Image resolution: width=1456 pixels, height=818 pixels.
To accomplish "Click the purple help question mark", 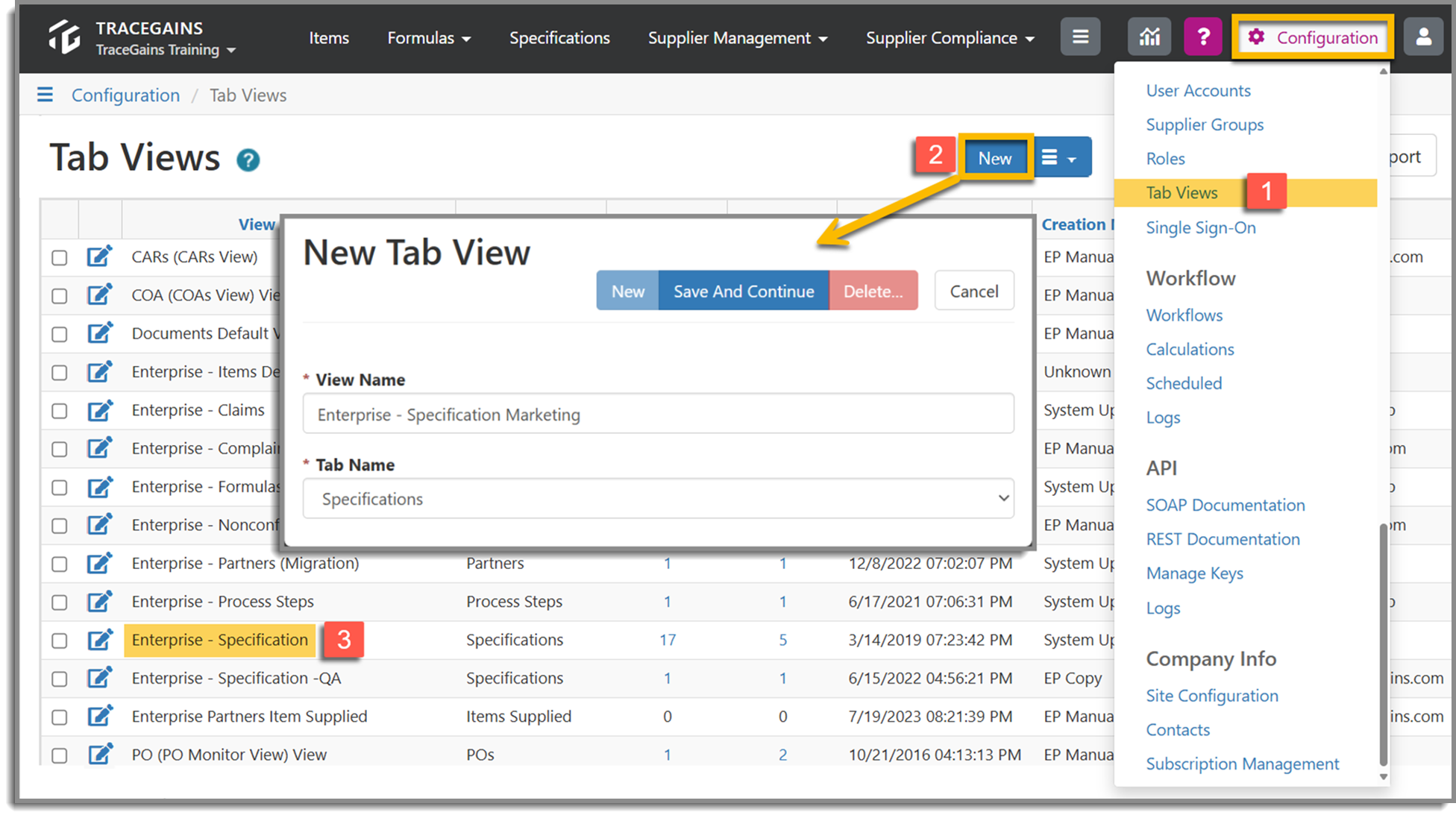I will 1203,37.
